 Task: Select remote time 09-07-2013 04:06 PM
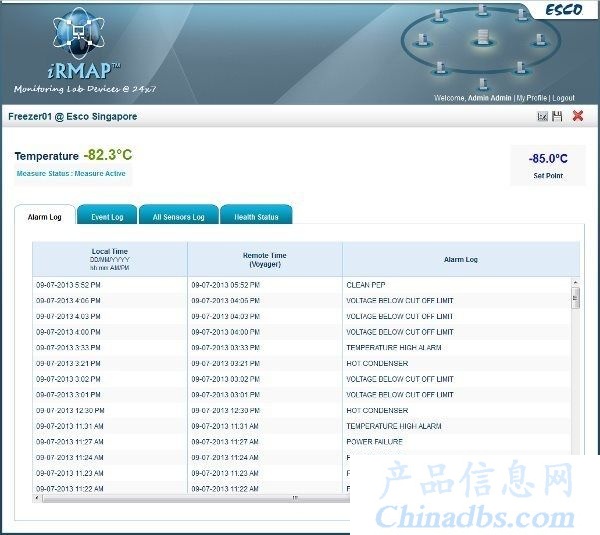(x=225, y=301)
